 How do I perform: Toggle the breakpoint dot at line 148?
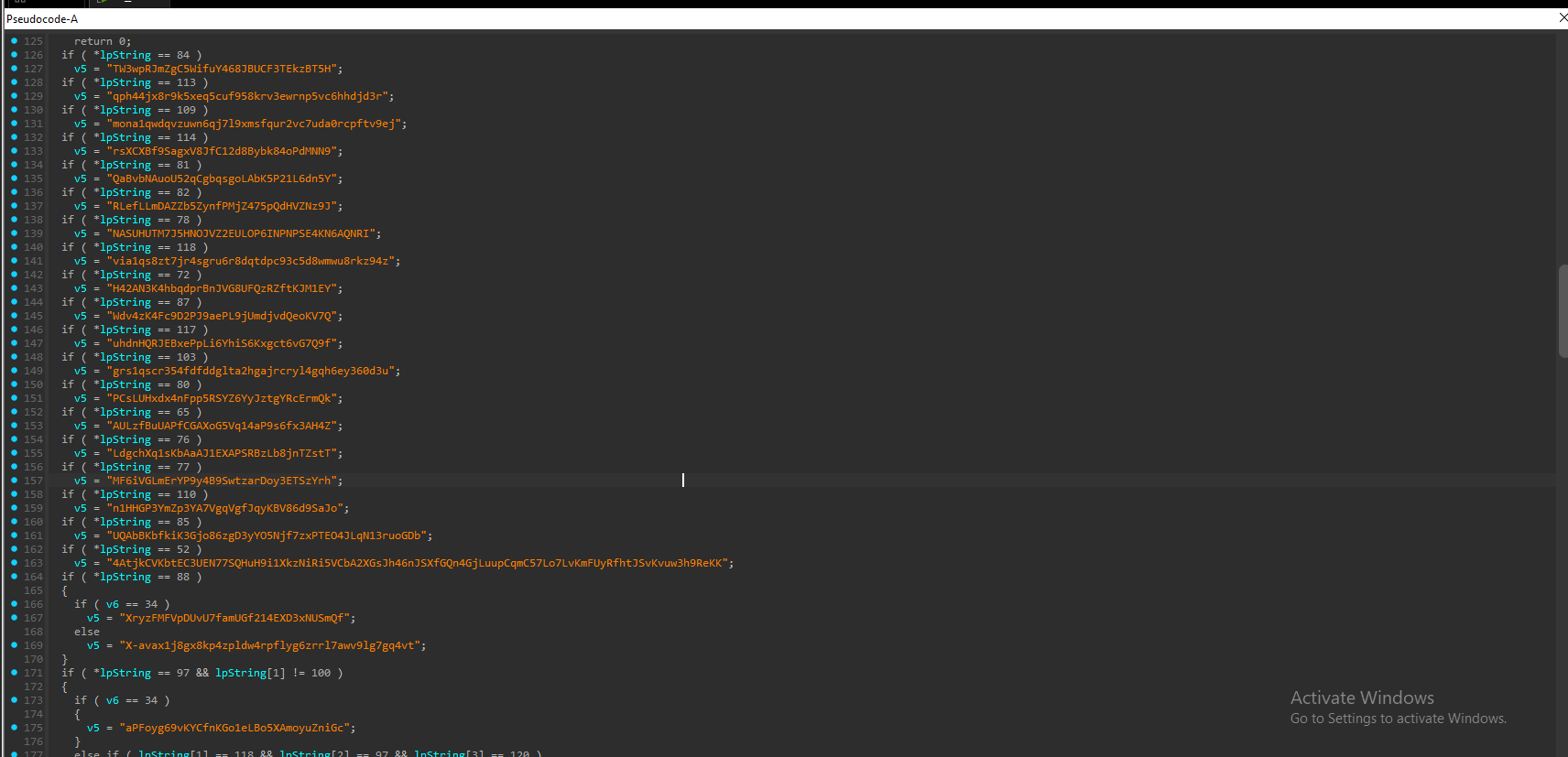(x=14, y=357)
